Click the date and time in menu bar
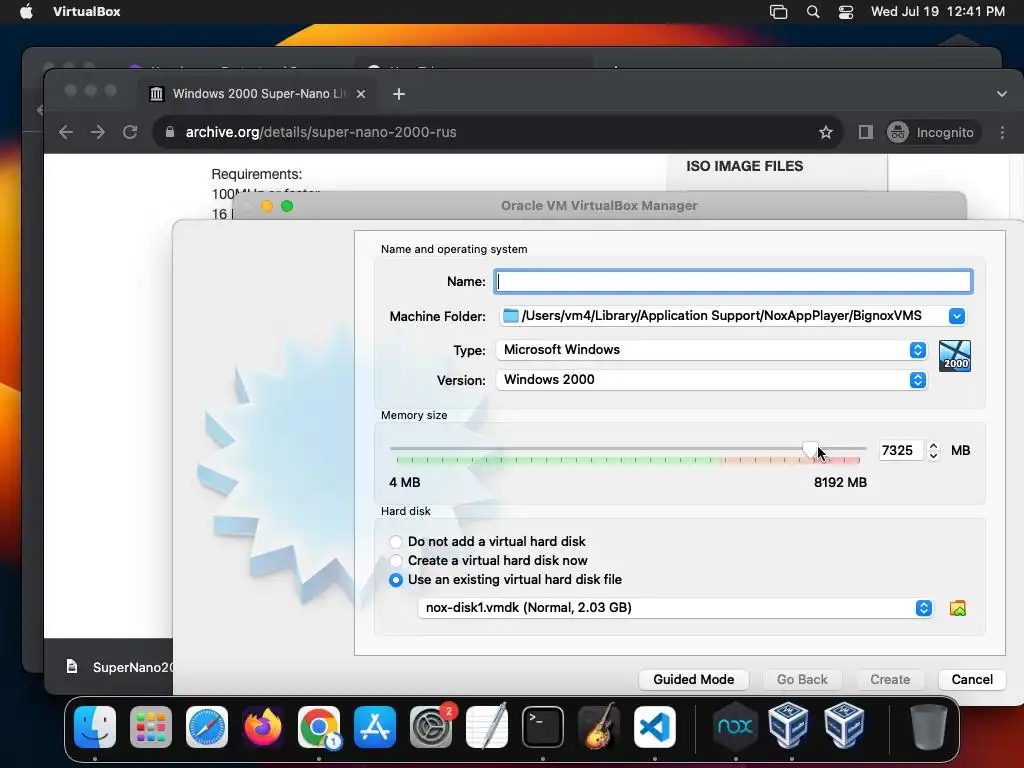This screenshot has height=768, width=1024. (938, 12)
